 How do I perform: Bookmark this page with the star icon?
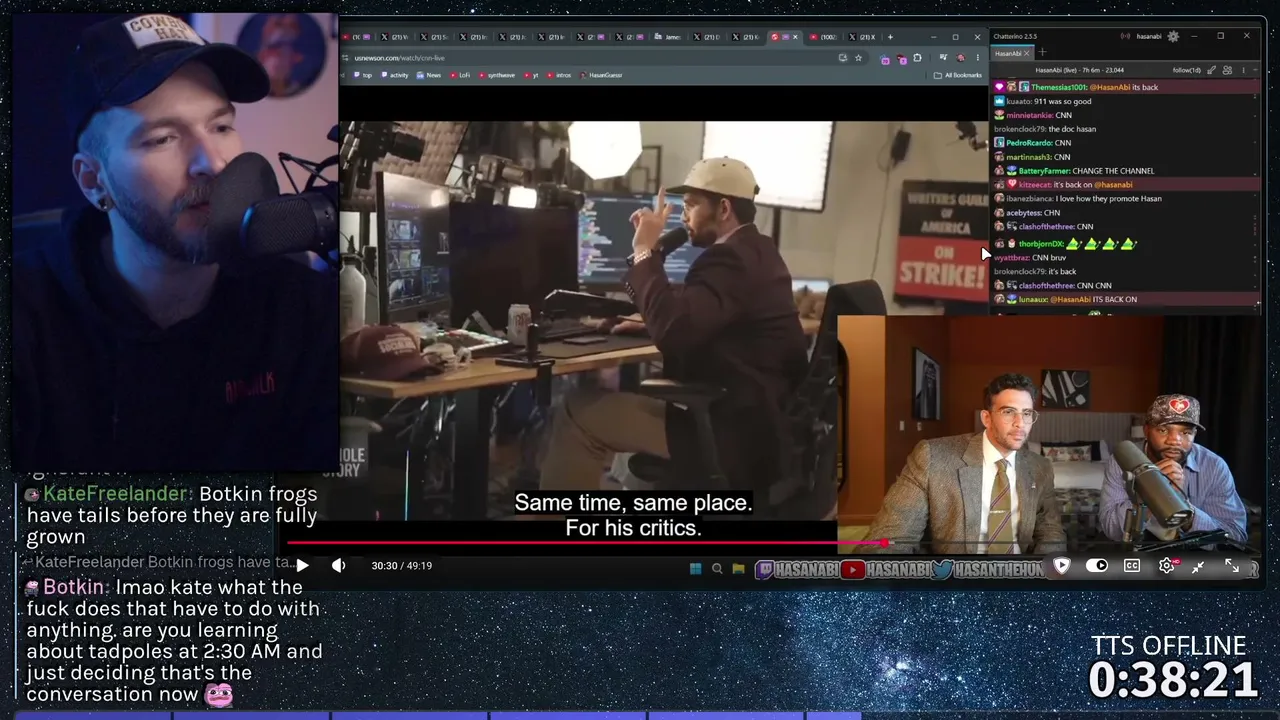click(x=858, y=58)
